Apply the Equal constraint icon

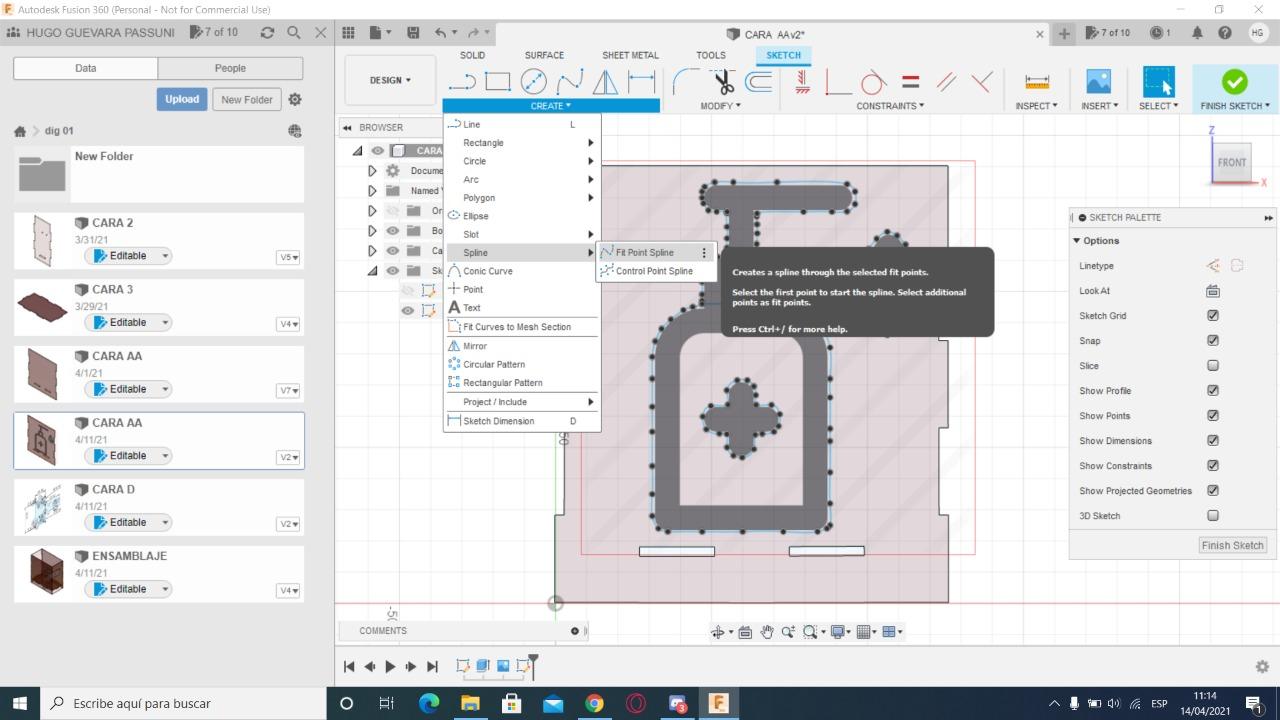(910, 82)
